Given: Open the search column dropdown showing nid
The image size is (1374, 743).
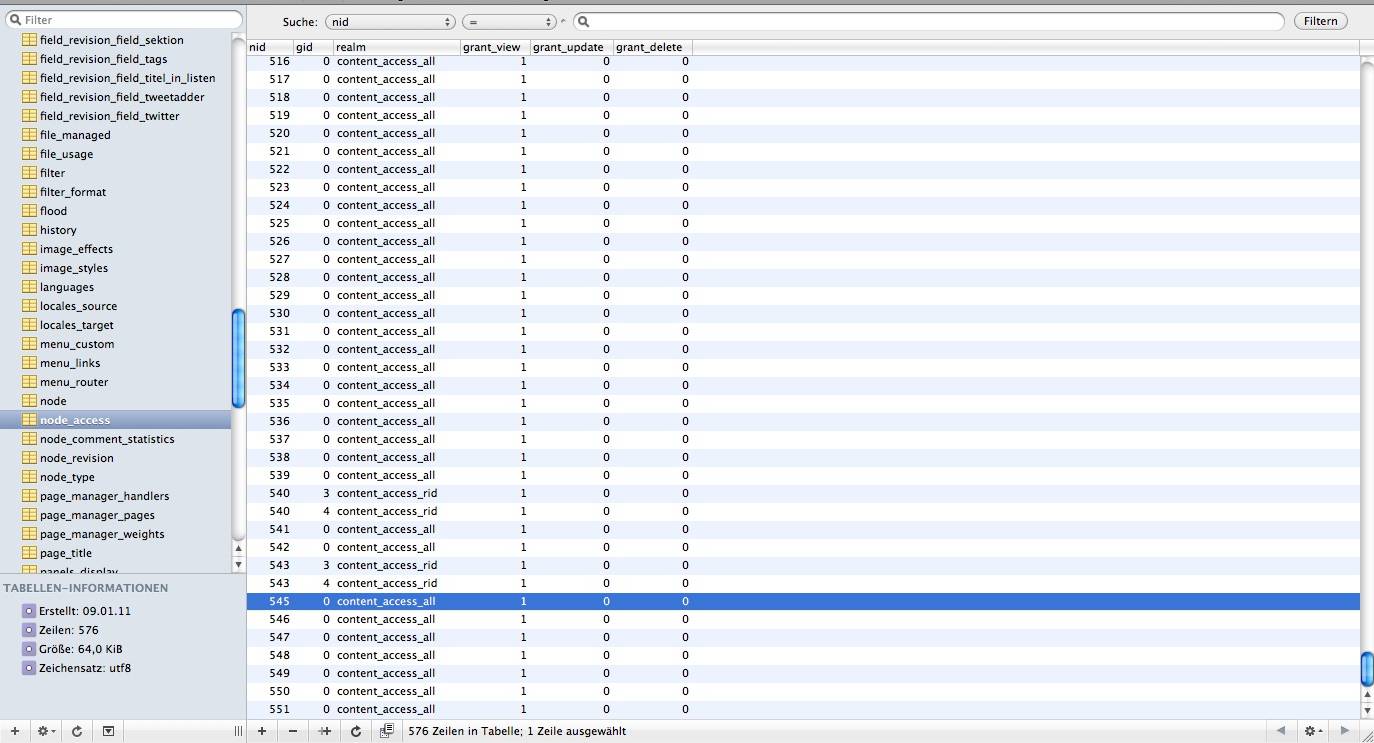Looking at the screenshot, I should tap(390, 20).
